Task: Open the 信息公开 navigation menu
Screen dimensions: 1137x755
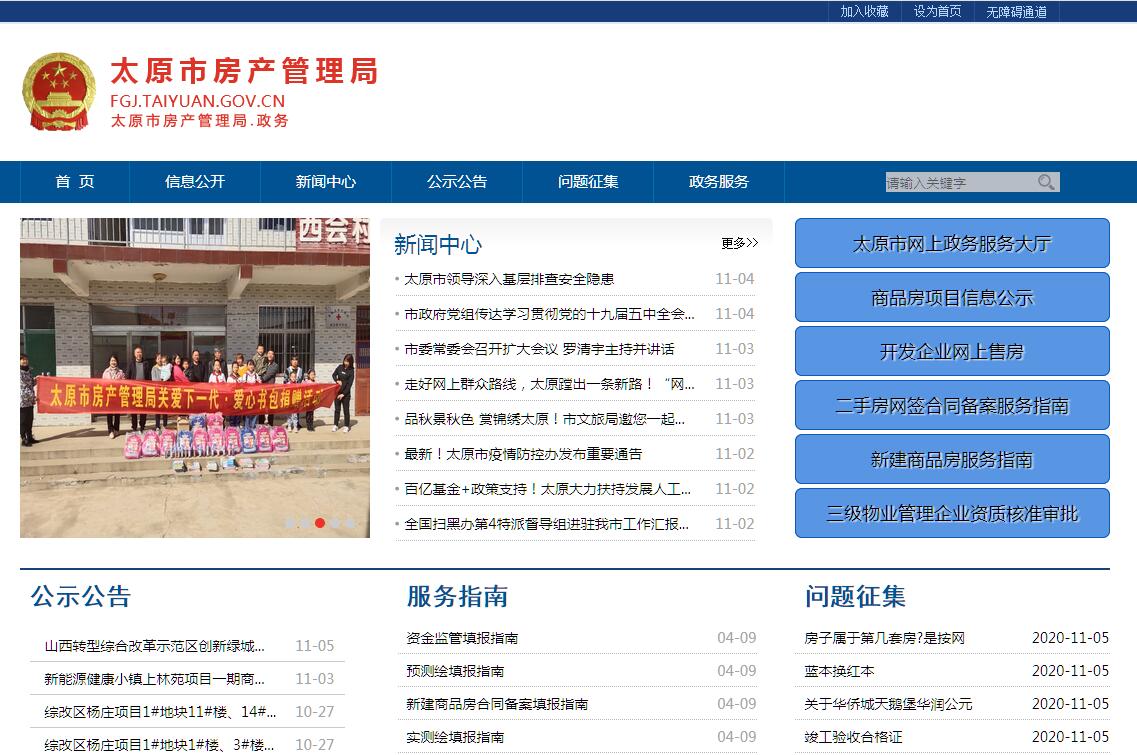Action: pos(195,182)
